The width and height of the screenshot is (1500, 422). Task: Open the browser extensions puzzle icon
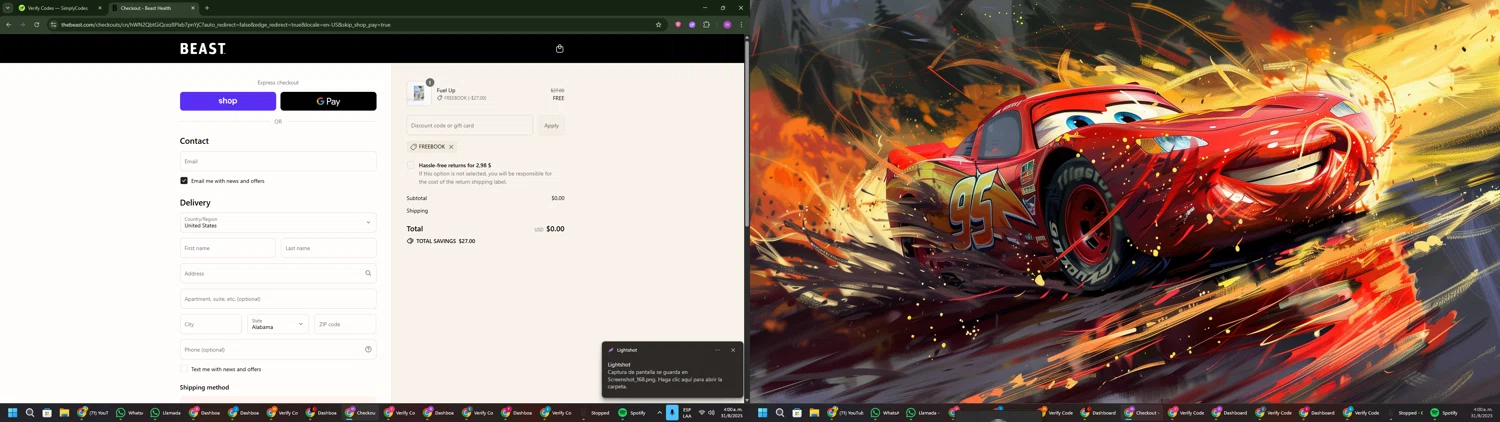pos(706,25)
